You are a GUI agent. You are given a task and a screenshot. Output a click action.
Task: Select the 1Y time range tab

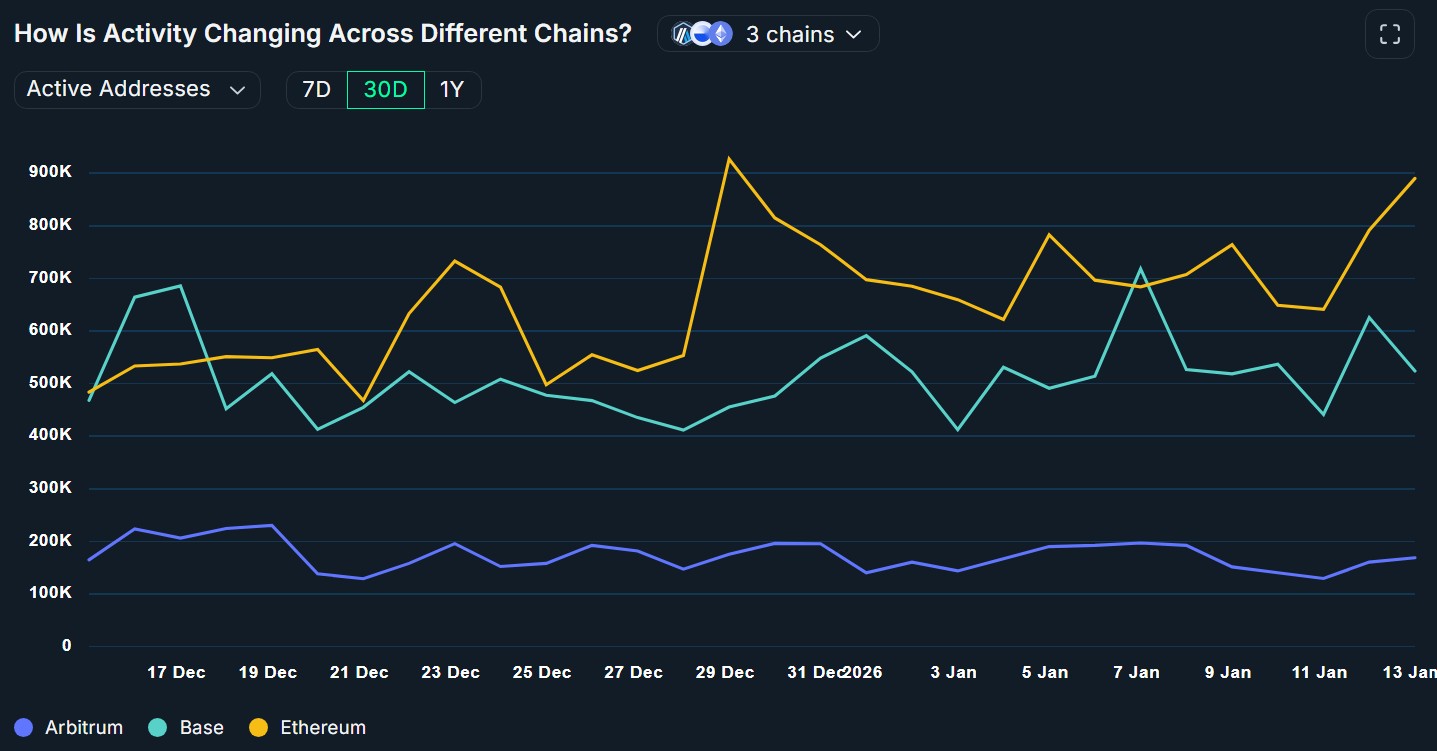click(x=454, y=89)
